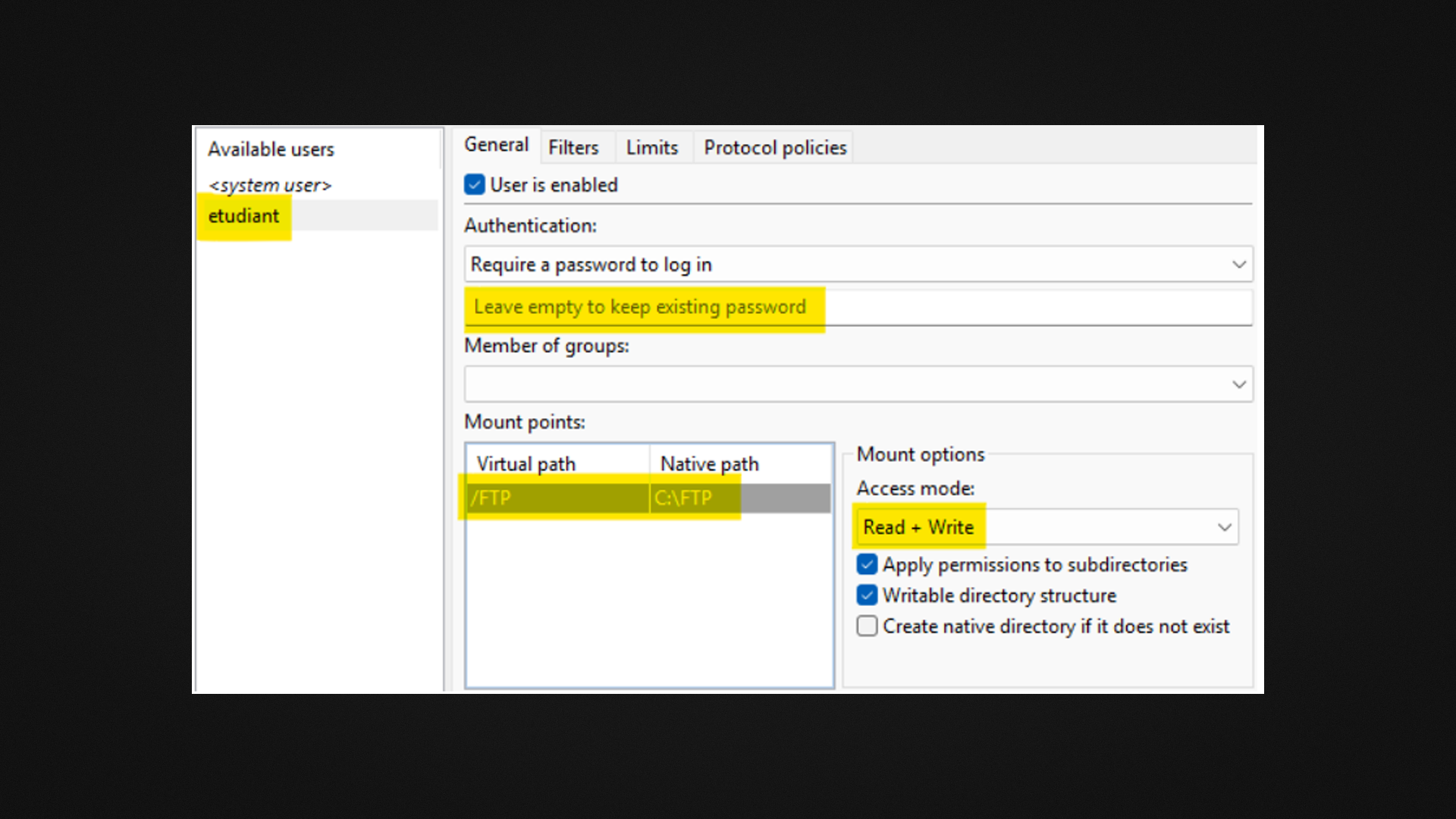Open the Protocol policies tab

(774, 147)
